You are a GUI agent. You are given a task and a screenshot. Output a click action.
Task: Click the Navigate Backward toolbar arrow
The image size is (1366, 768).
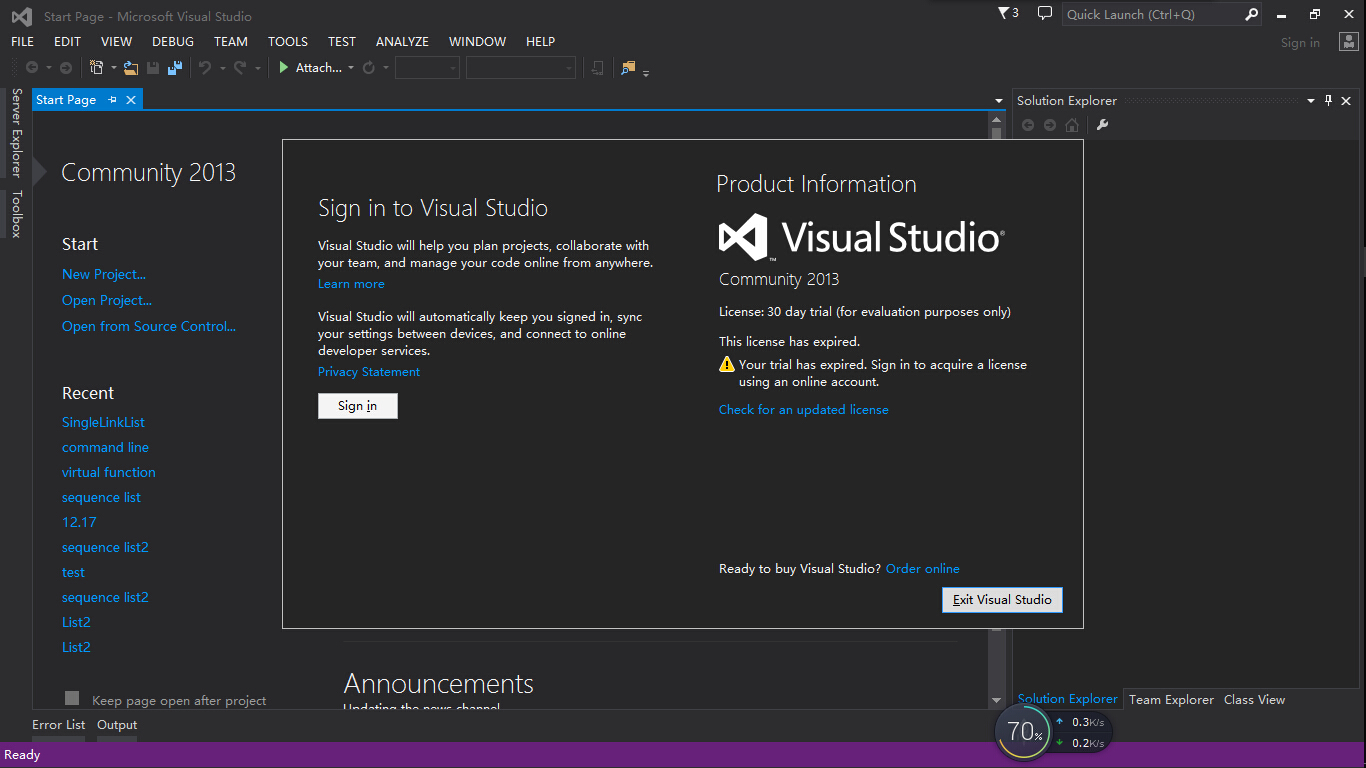(x=32, y=68)
